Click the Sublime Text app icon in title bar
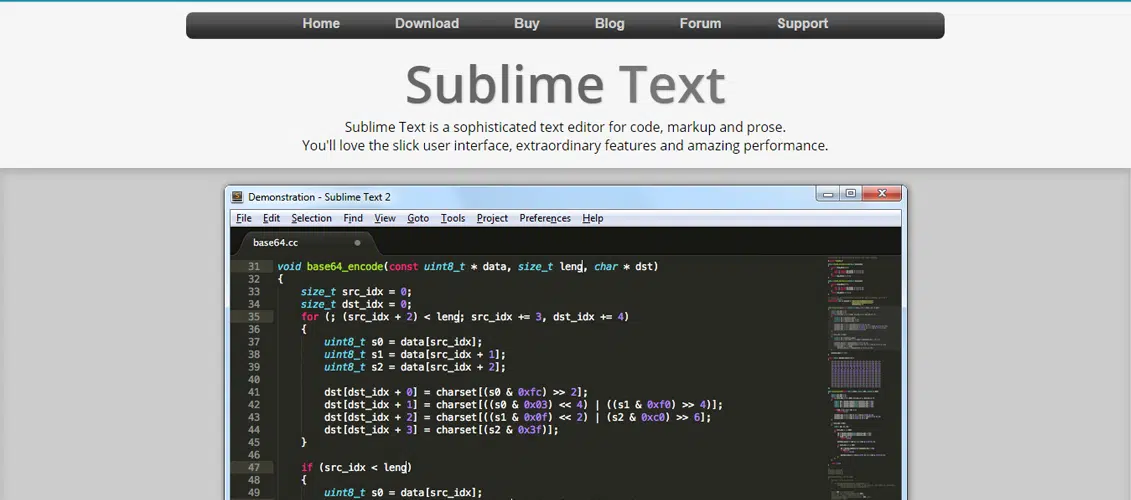This screenshot has width=1131, height=500. pos(238,197)
